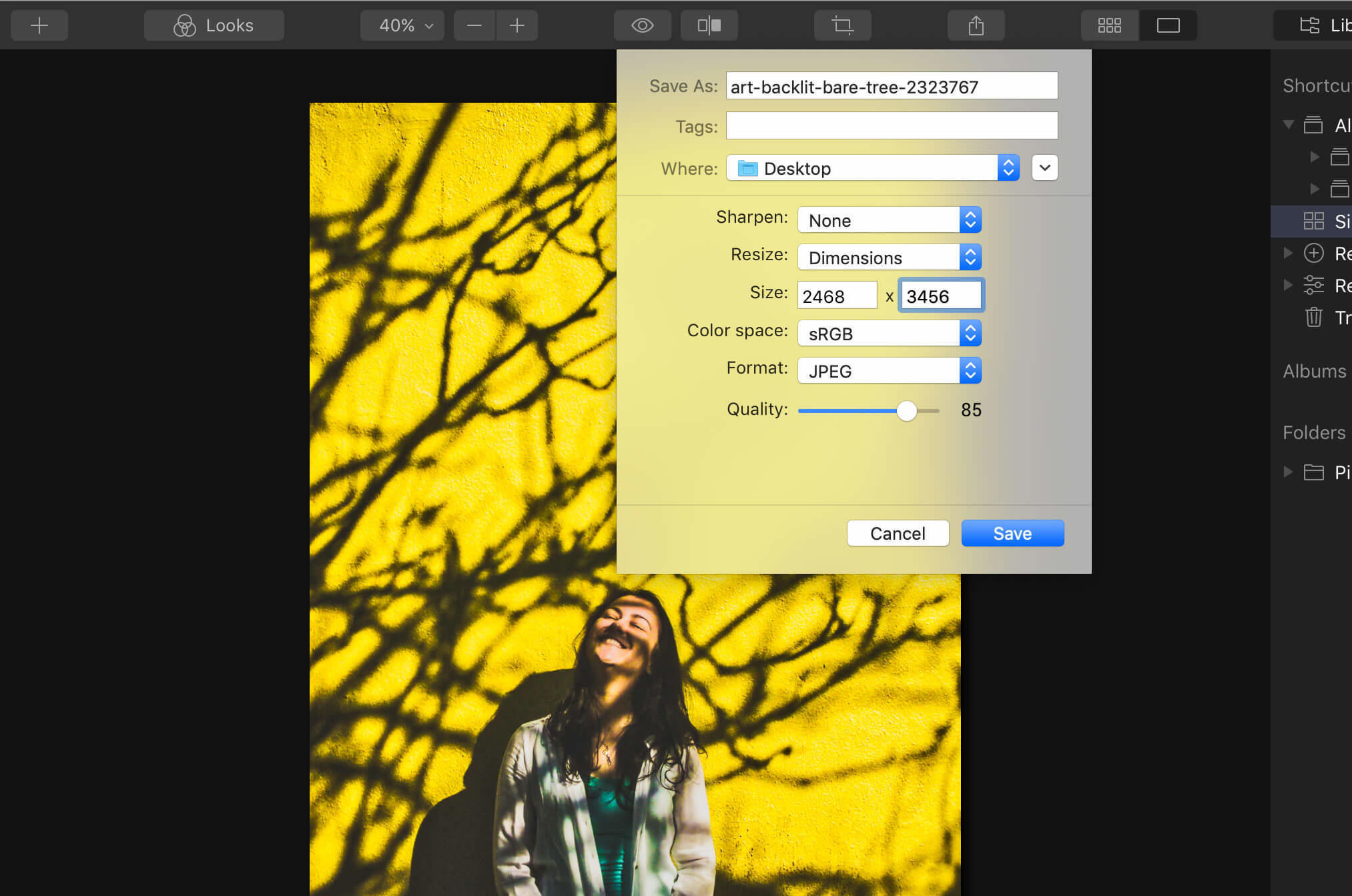Switch to gallery grid view
Image resolution: width=1352 pixels, height=896 pixels.
[1109, 25]
